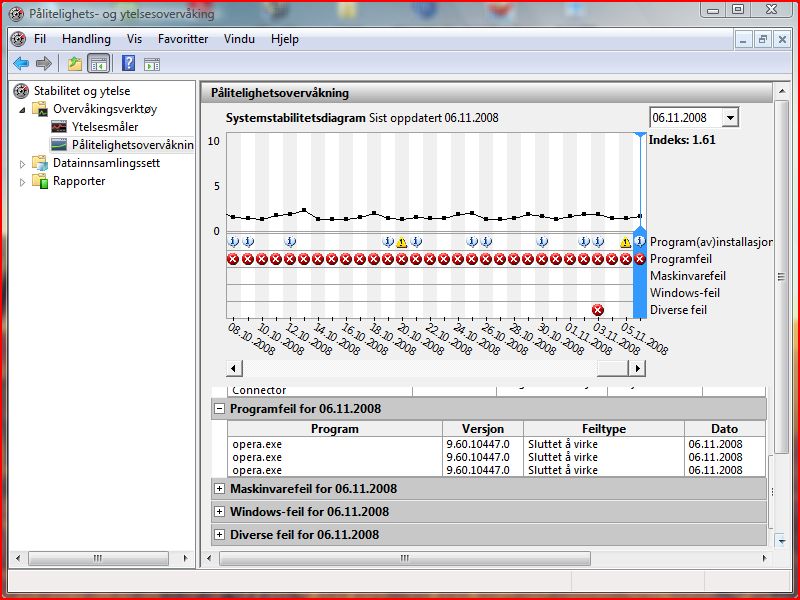Click the chart timeline scrollbar thumb

(x=612, y=368)
